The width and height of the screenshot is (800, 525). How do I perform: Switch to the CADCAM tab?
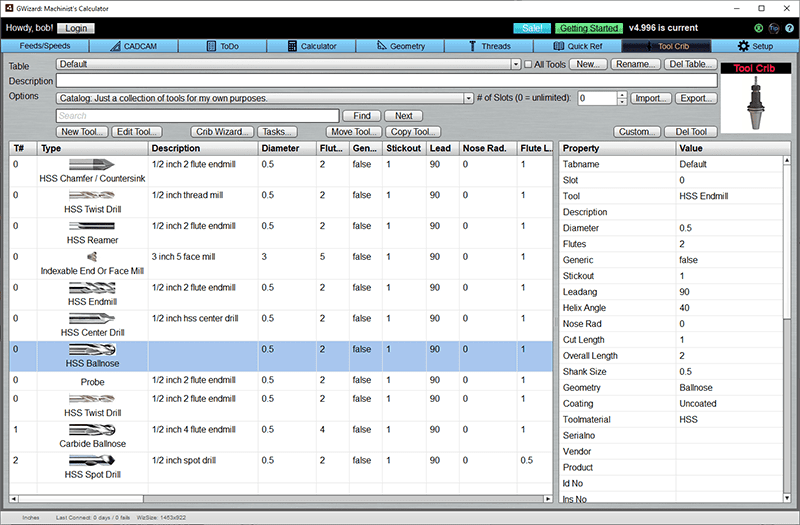134,46
